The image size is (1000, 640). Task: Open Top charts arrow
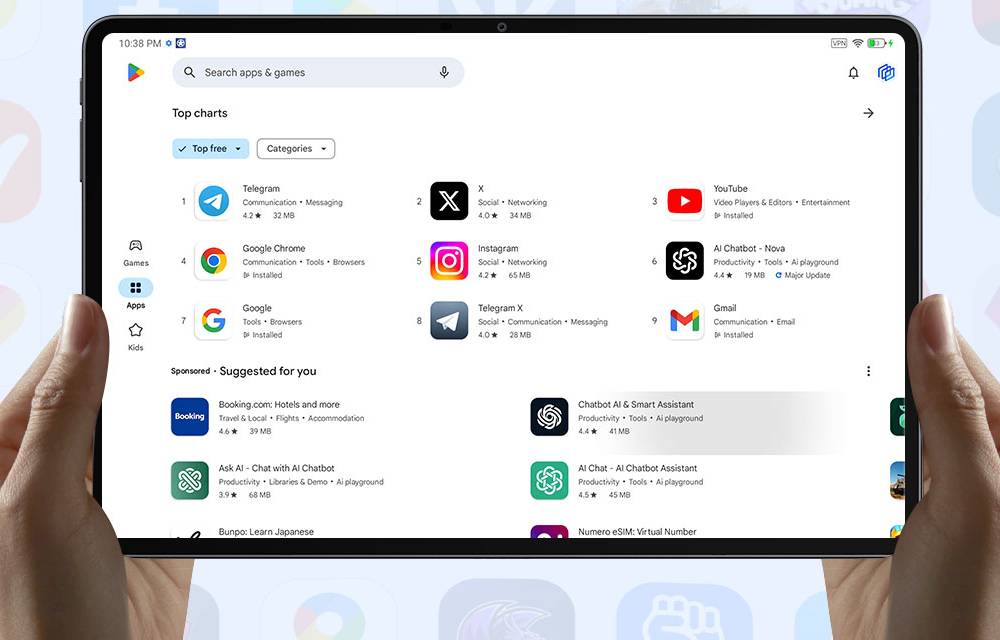[x=868, y=113]
